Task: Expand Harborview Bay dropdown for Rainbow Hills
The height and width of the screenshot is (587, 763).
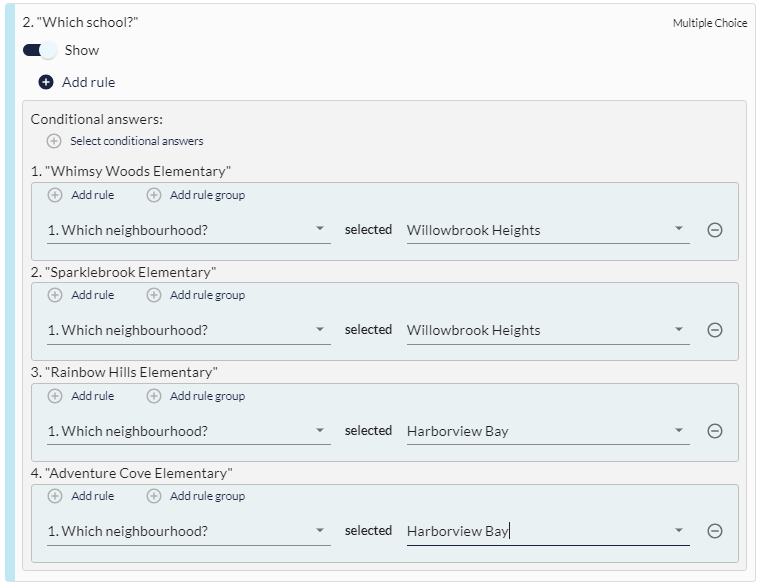Action: click(x=548, y=431)
